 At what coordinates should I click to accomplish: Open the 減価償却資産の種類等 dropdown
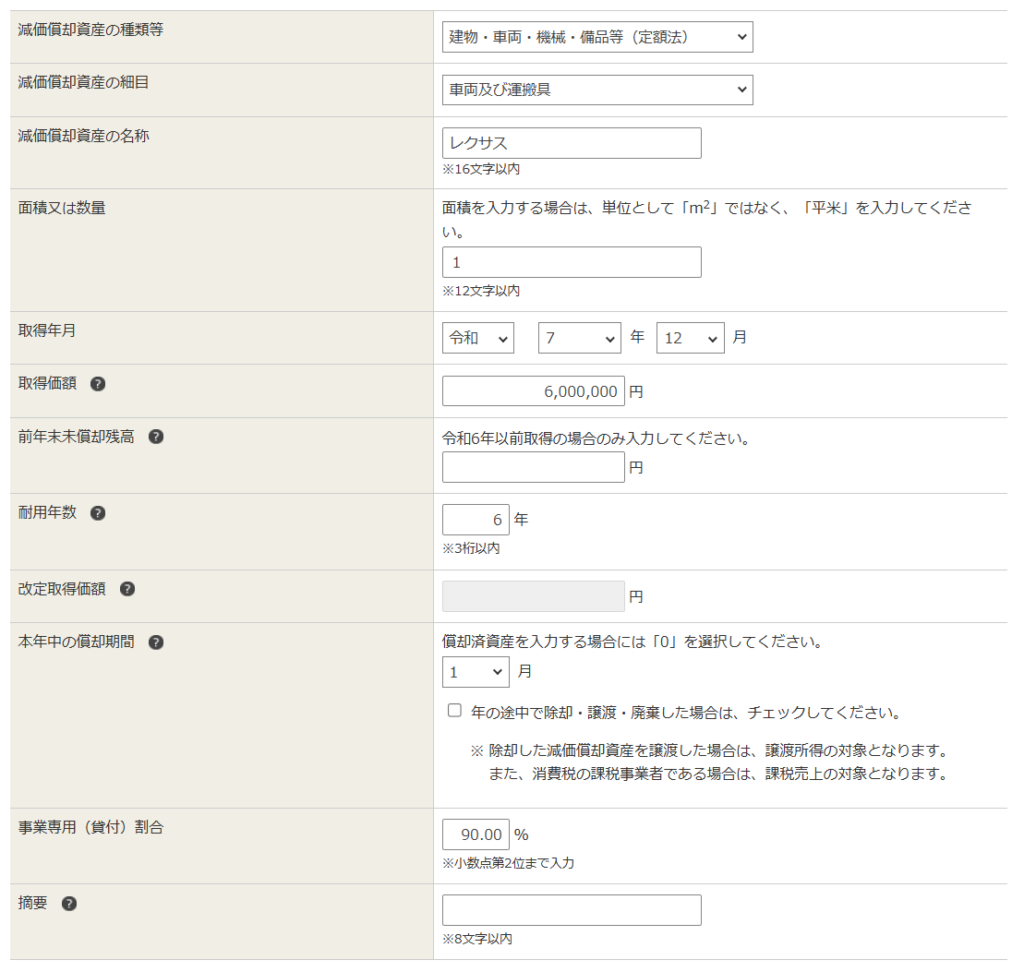click(597, 37)
